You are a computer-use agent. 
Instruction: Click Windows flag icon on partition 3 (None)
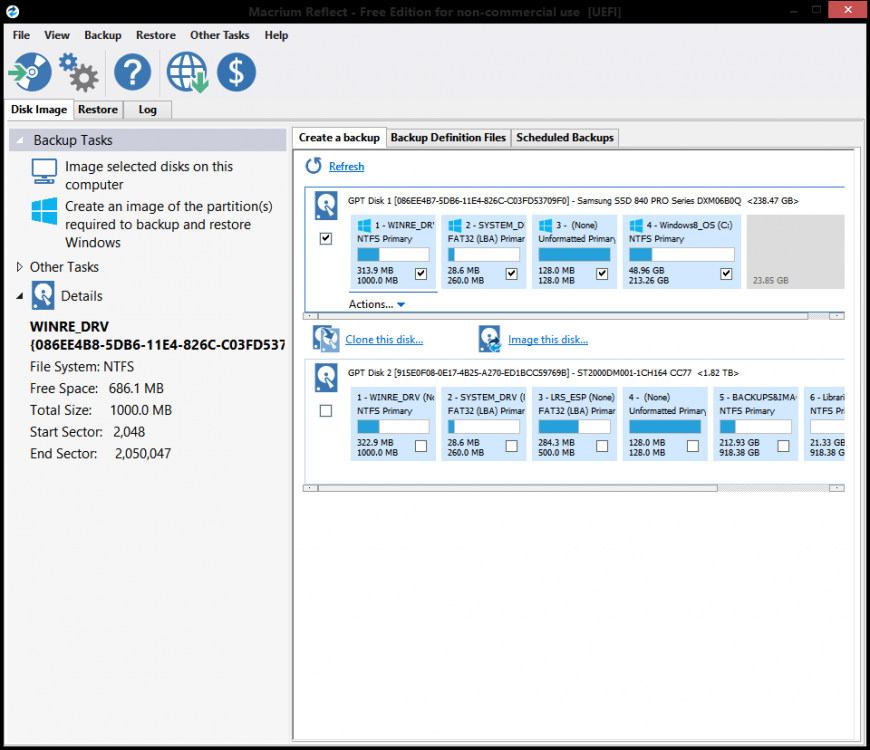[545, 225]
